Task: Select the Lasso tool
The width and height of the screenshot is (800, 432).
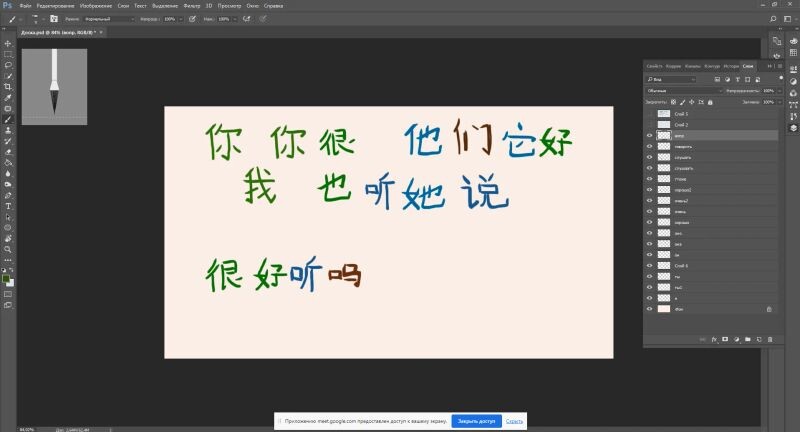Action: 8,65
